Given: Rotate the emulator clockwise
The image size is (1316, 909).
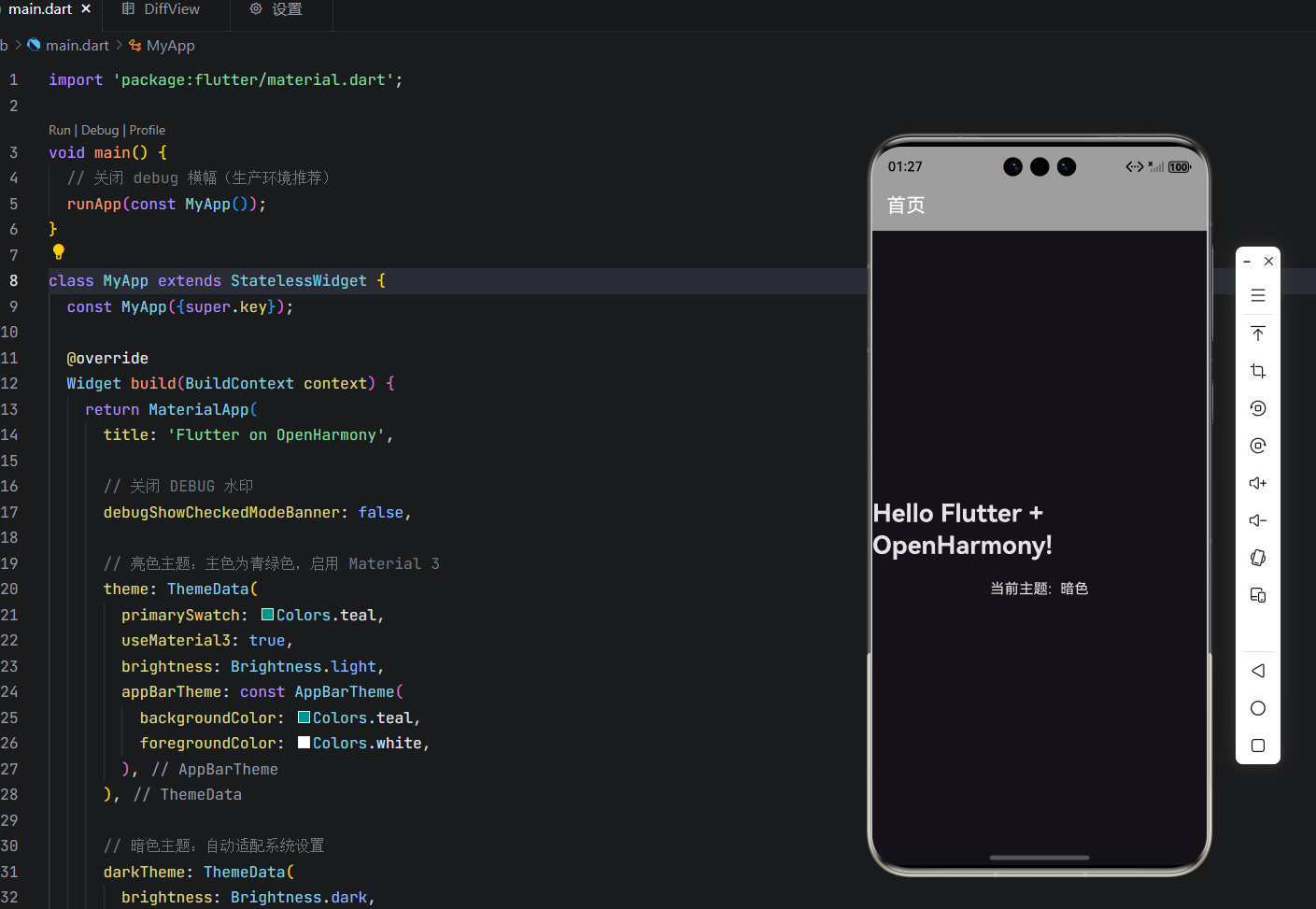Looking at the screenshot, I should click(x=1258, y=446).
